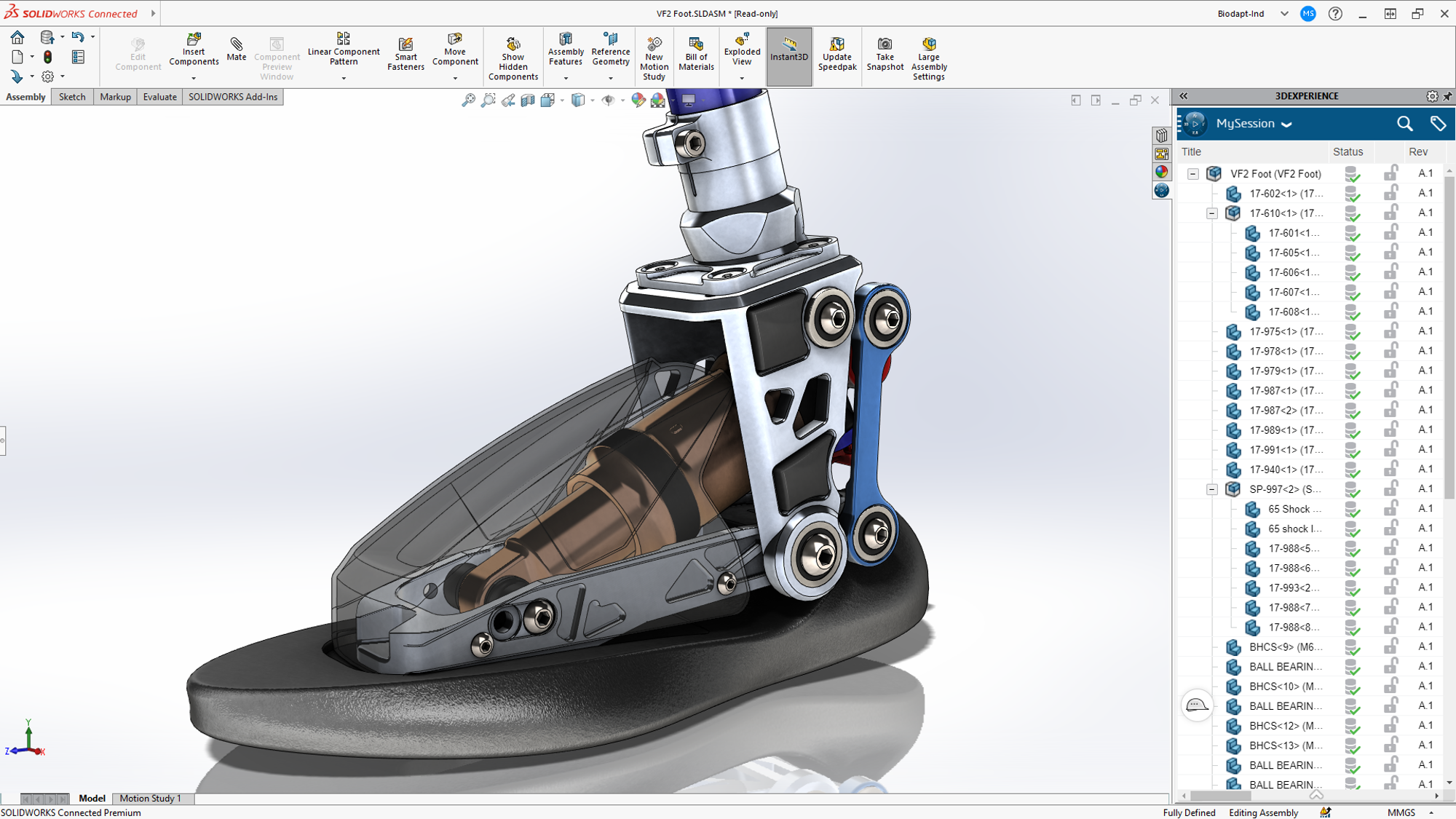
Task: Open Smart Fasteners tool
Action: 407,55
